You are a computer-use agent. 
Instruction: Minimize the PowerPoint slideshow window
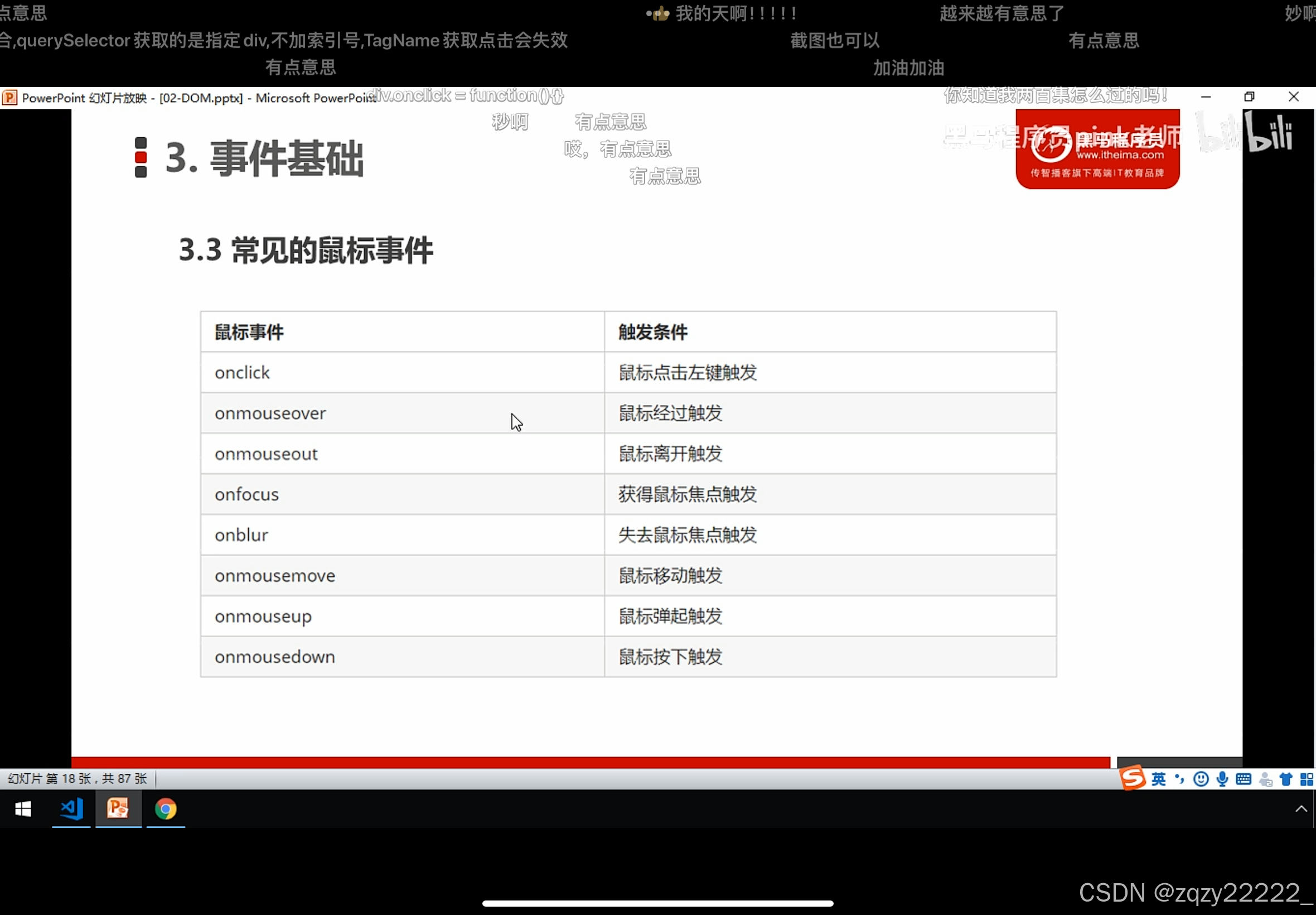[1207, 97]
